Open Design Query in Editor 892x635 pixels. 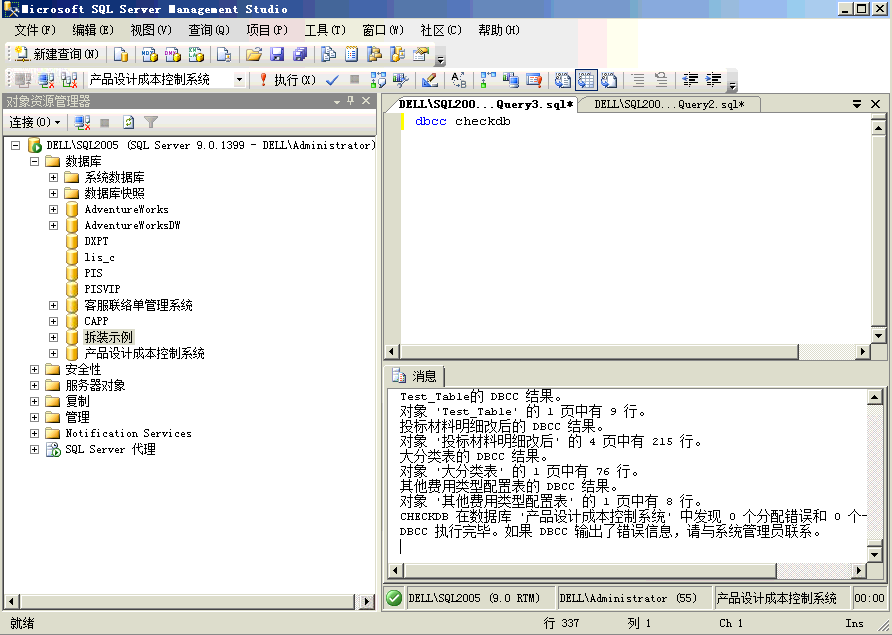pos(430,80)
